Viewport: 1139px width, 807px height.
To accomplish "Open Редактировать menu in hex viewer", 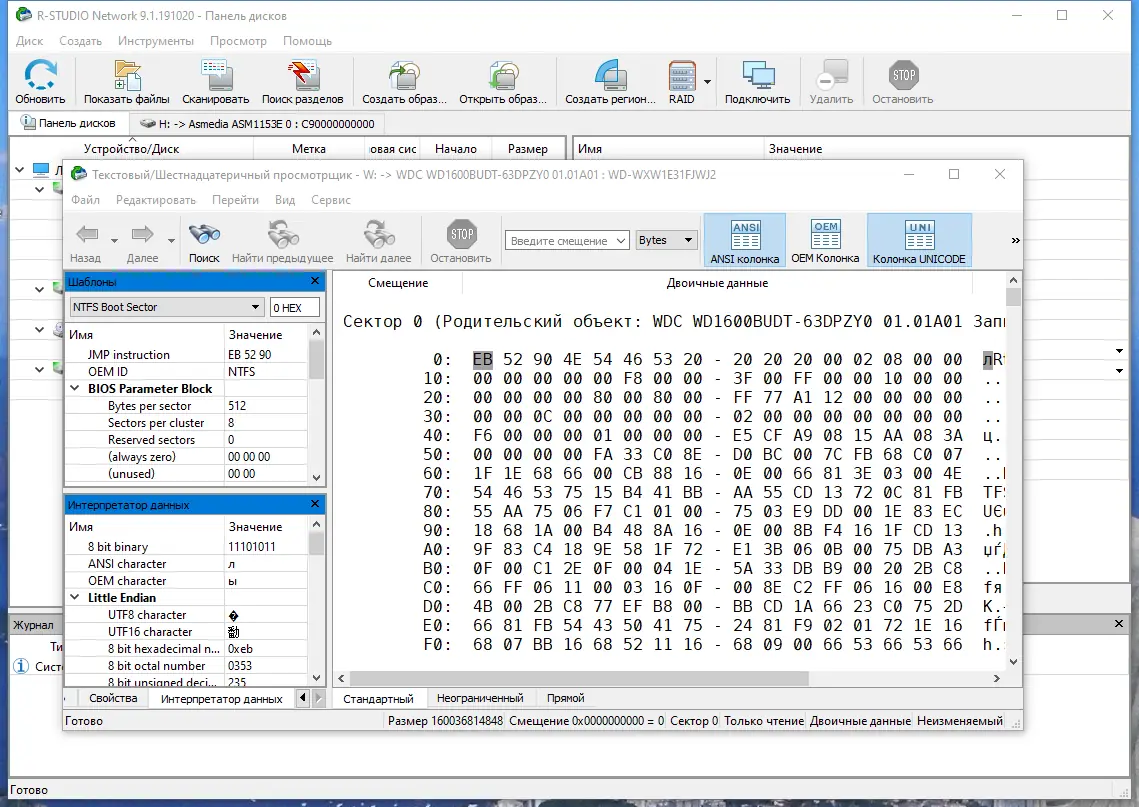I will coord(156,200).
